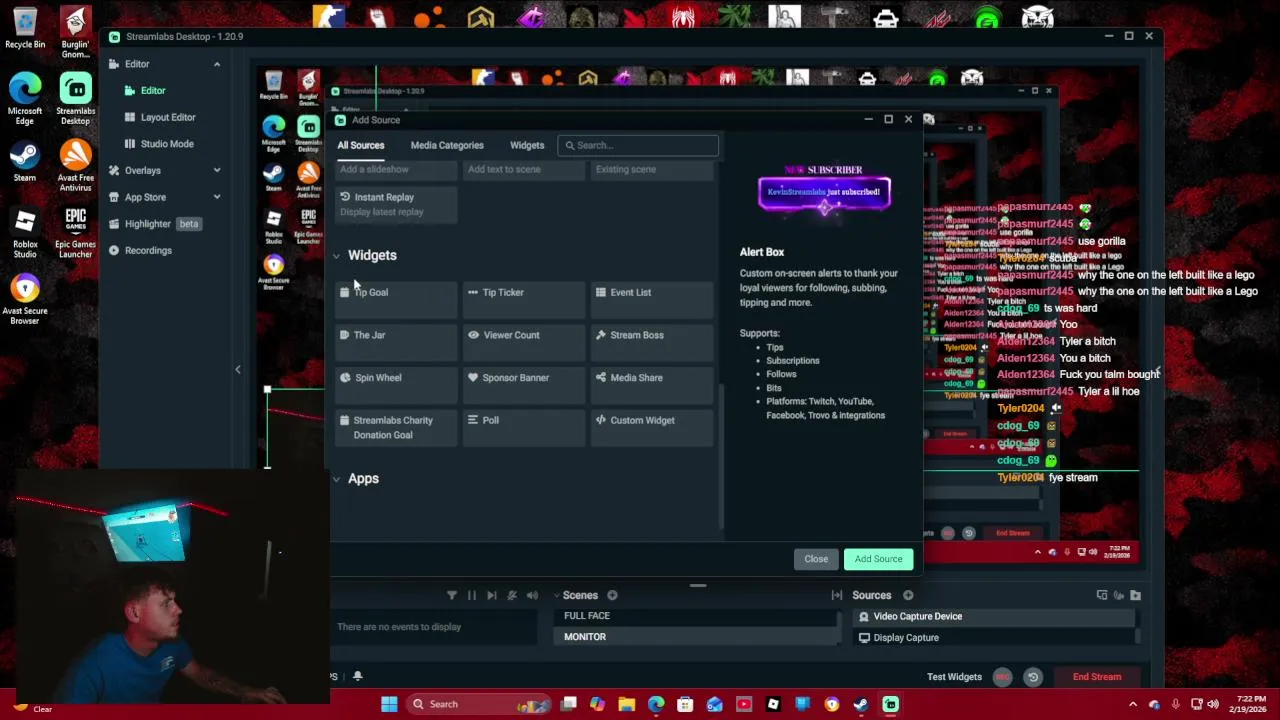Viewport: 1280px width, 720px height.
Task: Open the event filter funnel icon
Action: (452, 596)
